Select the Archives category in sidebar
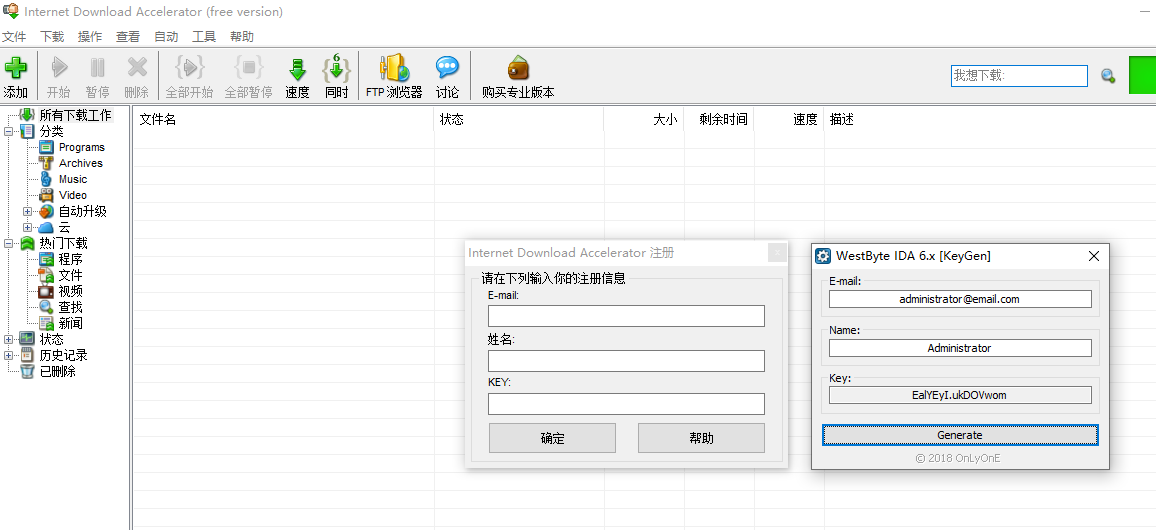1156x530 pixels. click(x=80, y=163)
